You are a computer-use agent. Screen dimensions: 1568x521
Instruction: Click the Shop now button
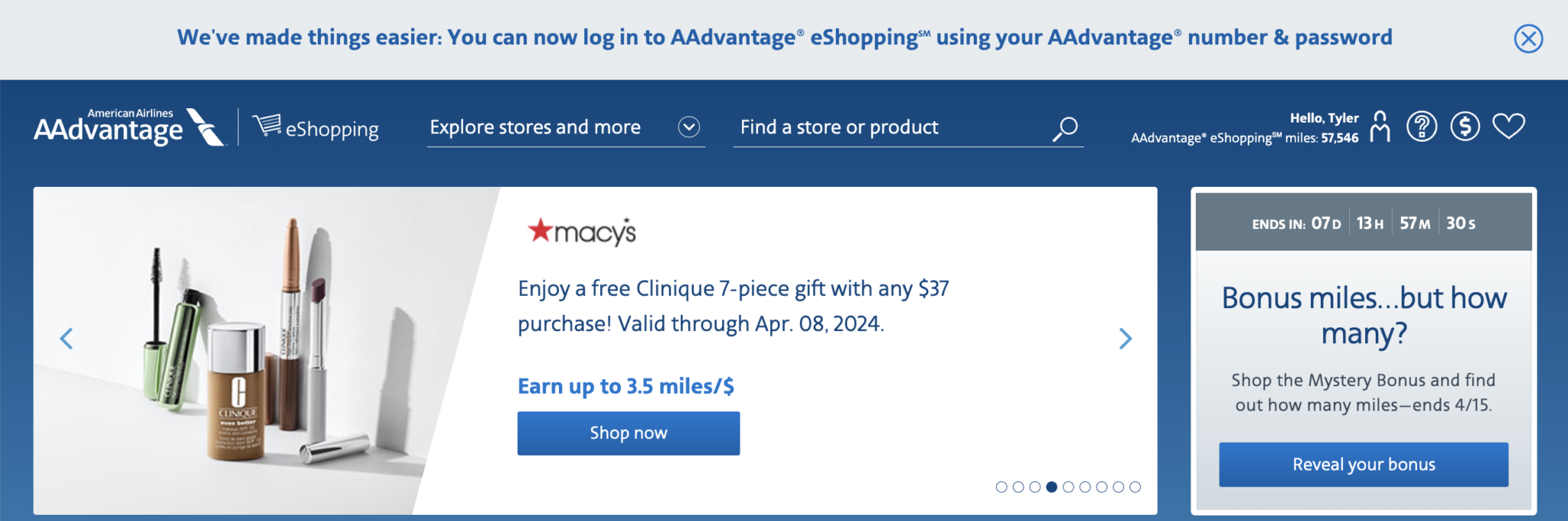tap(629, 433)
